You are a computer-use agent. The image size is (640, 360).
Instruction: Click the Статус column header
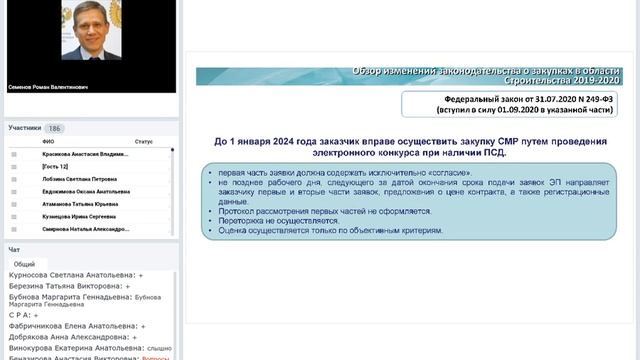144,142
